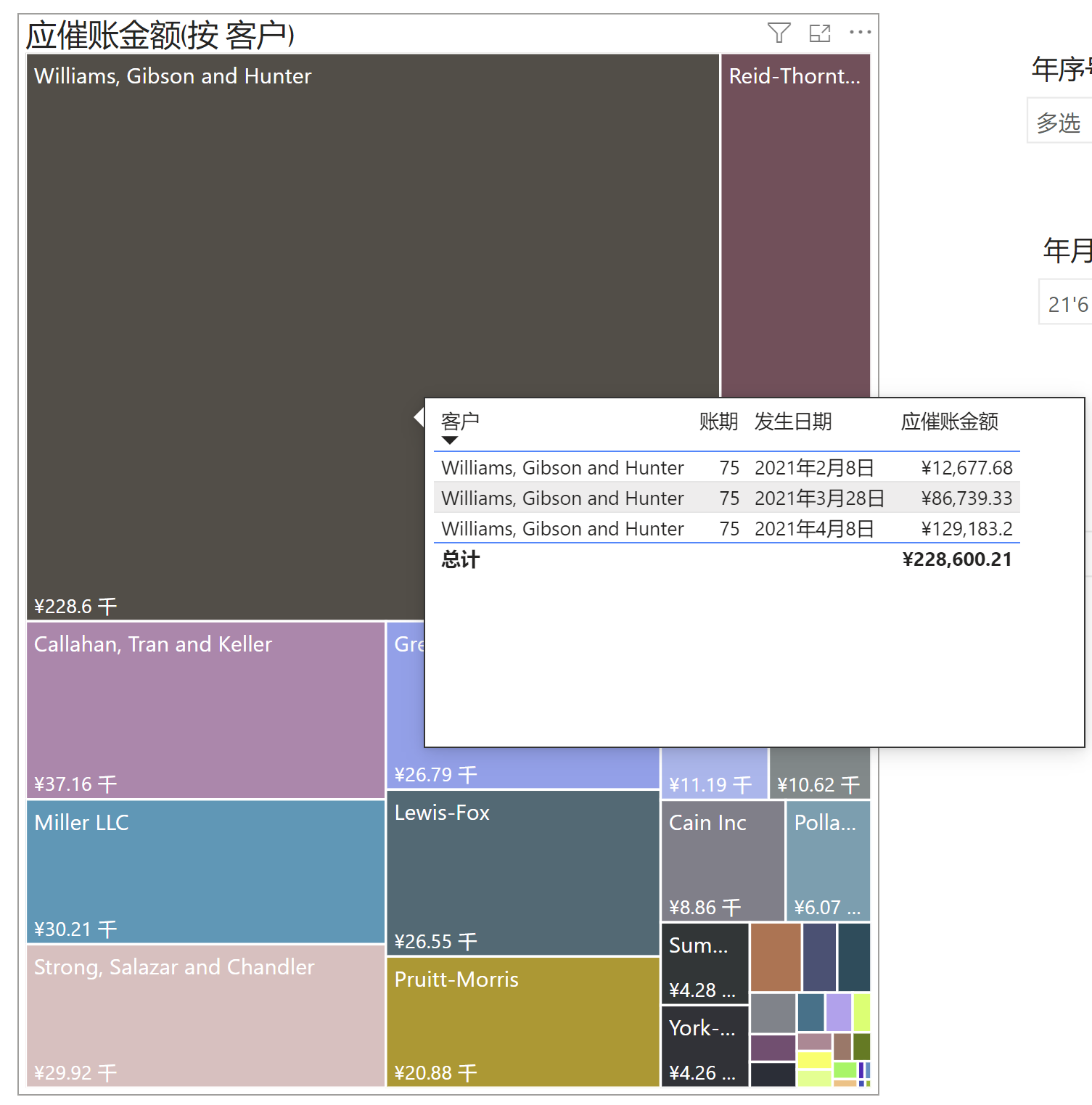Open the 21'6 year-month slicer dropdown
The height and width of the screenshot is (1105, 1092).
pyautogui.click(x=1067, y=303)
